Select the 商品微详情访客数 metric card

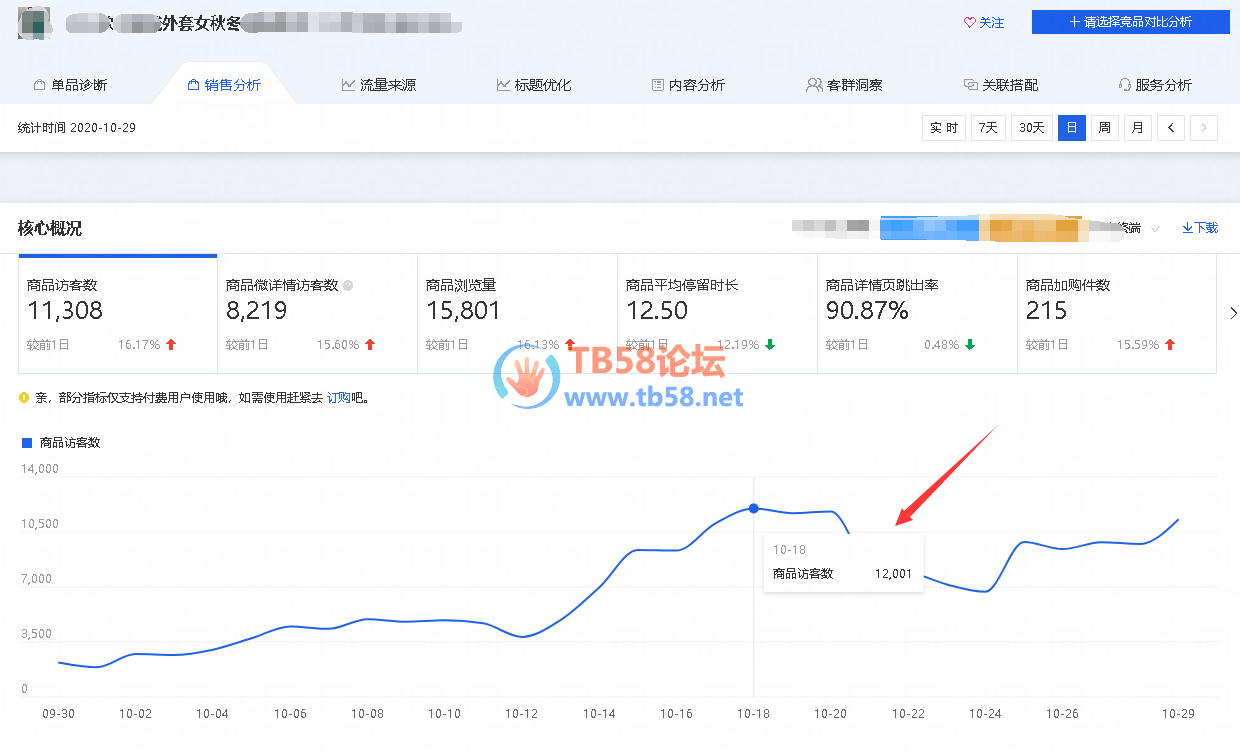[x=317, y=314]
